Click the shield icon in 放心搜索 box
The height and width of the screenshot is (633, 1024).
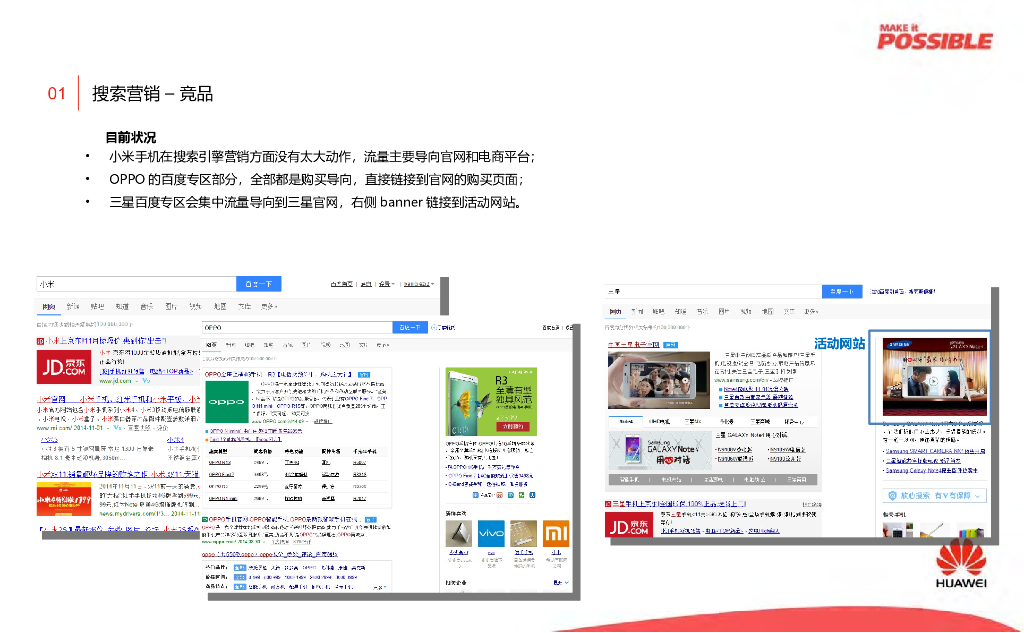click(x=893, y=496)
